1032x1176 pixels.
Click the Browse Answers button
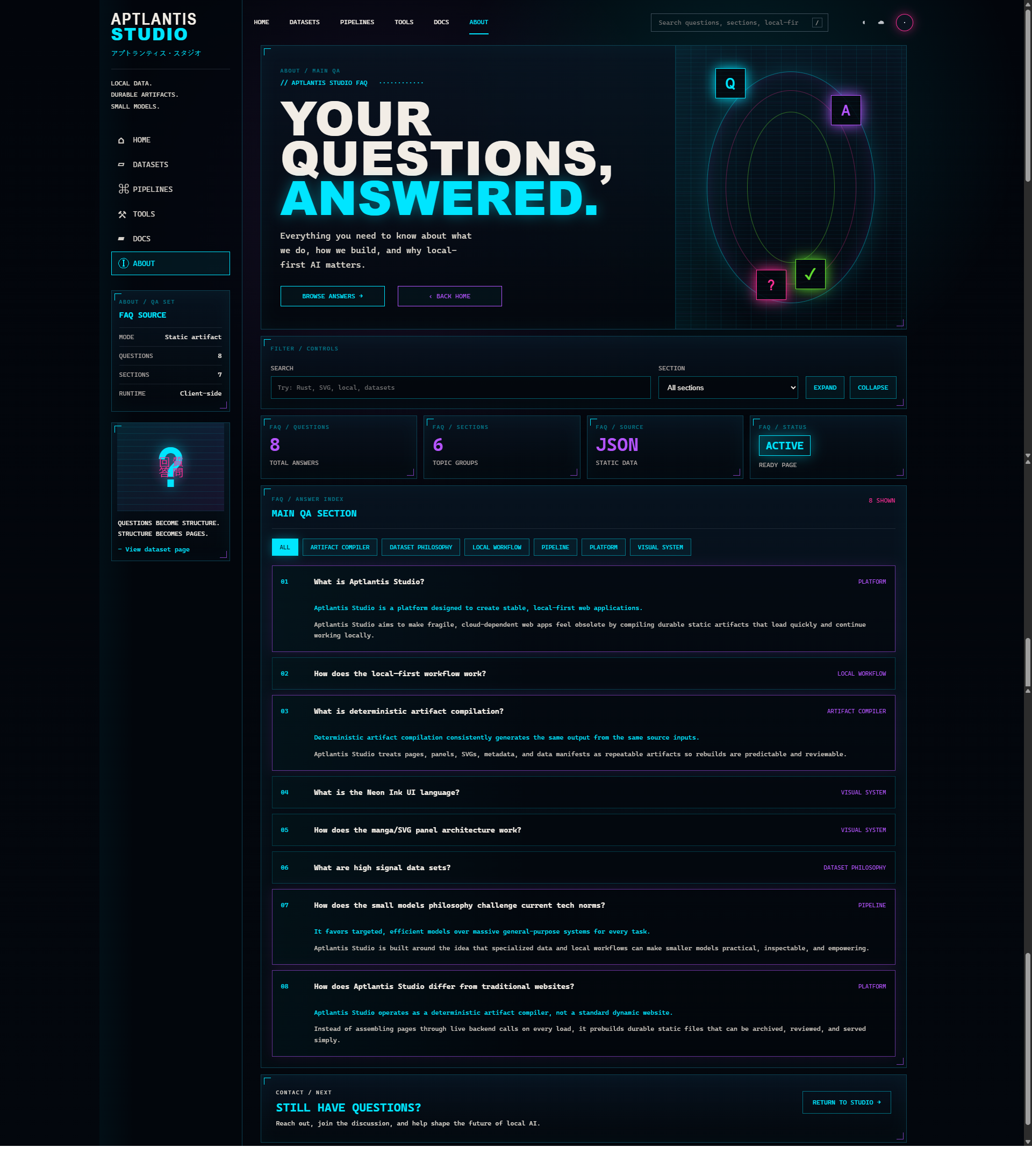coord(333,296)
